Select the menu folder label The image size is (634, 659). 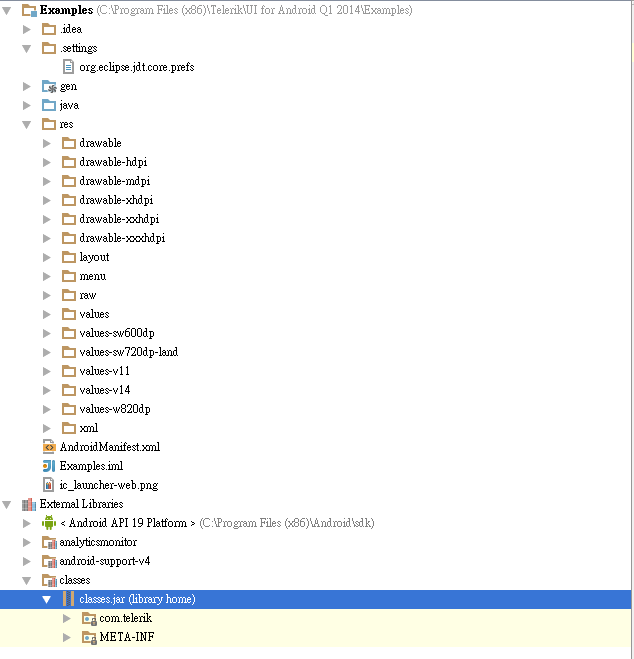click(93, 276)
